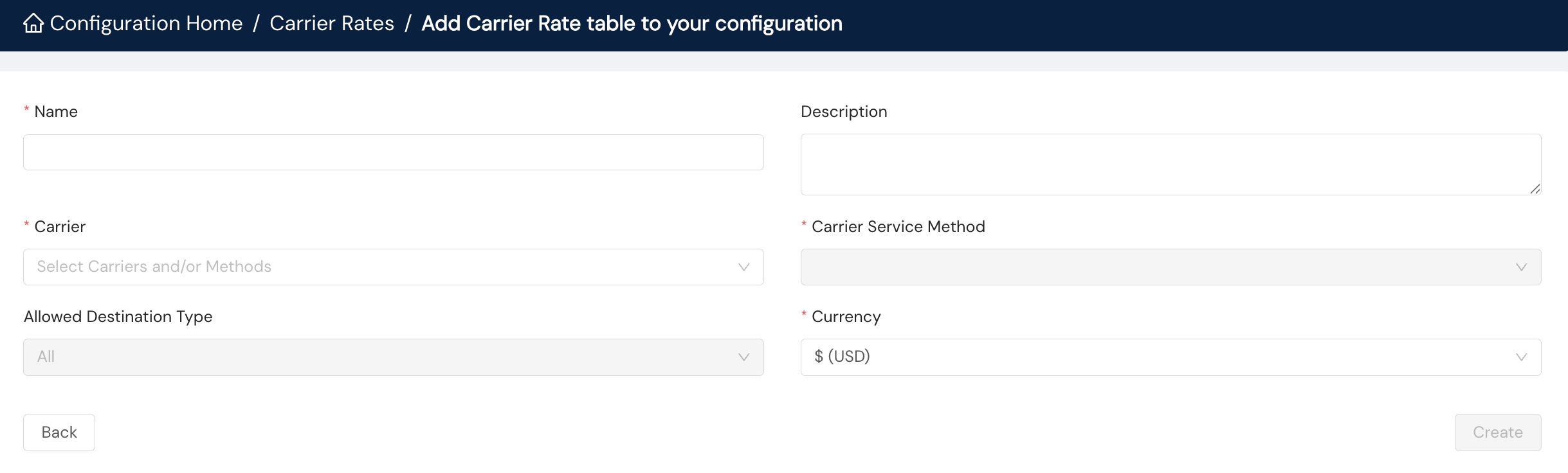Screen dimensions: 1568x473
Task: Click the Allowed Destination Type chevron arrow
Action: (743, 357)
